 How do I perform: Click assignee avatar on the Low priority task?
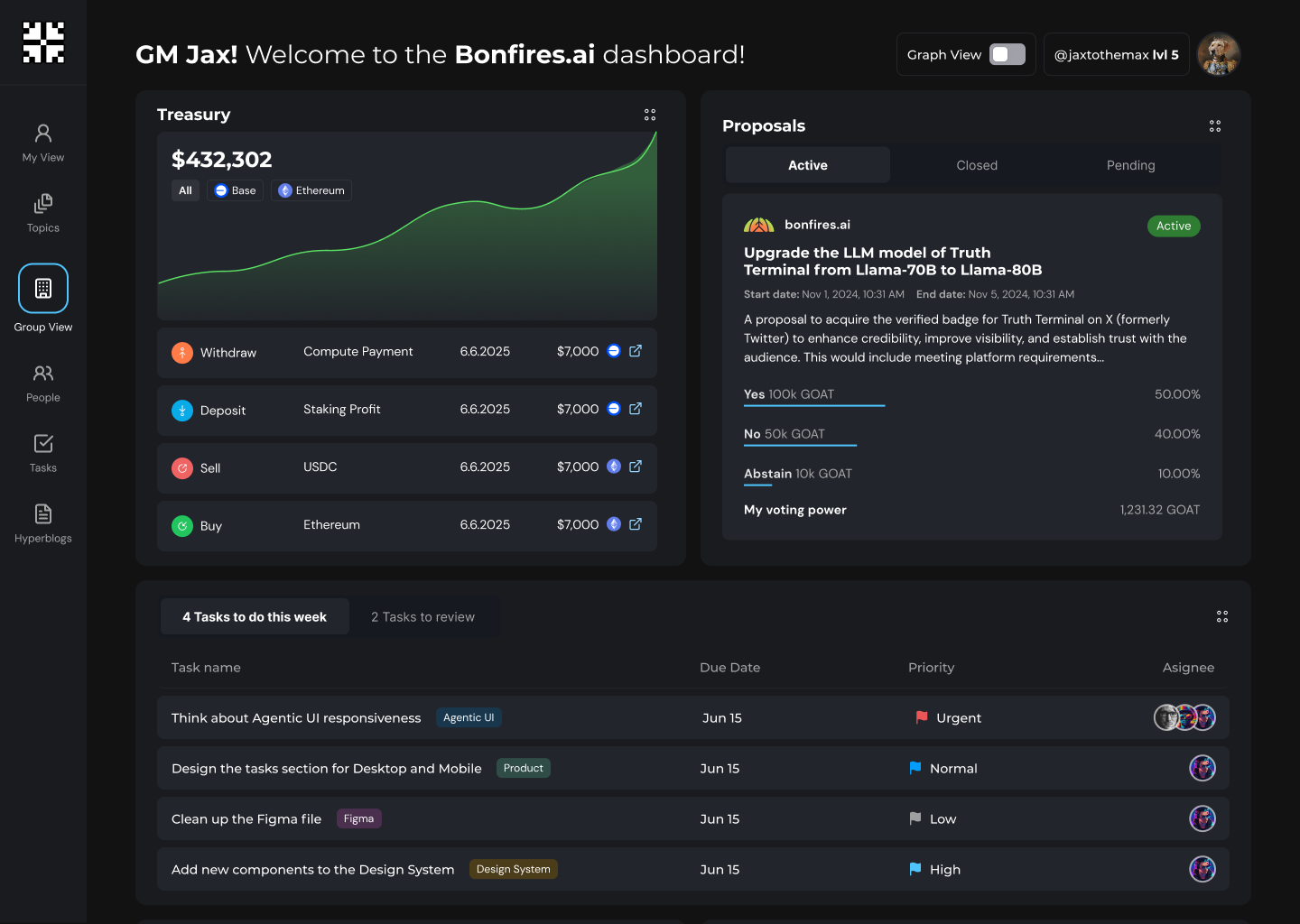click(1202, 818)
